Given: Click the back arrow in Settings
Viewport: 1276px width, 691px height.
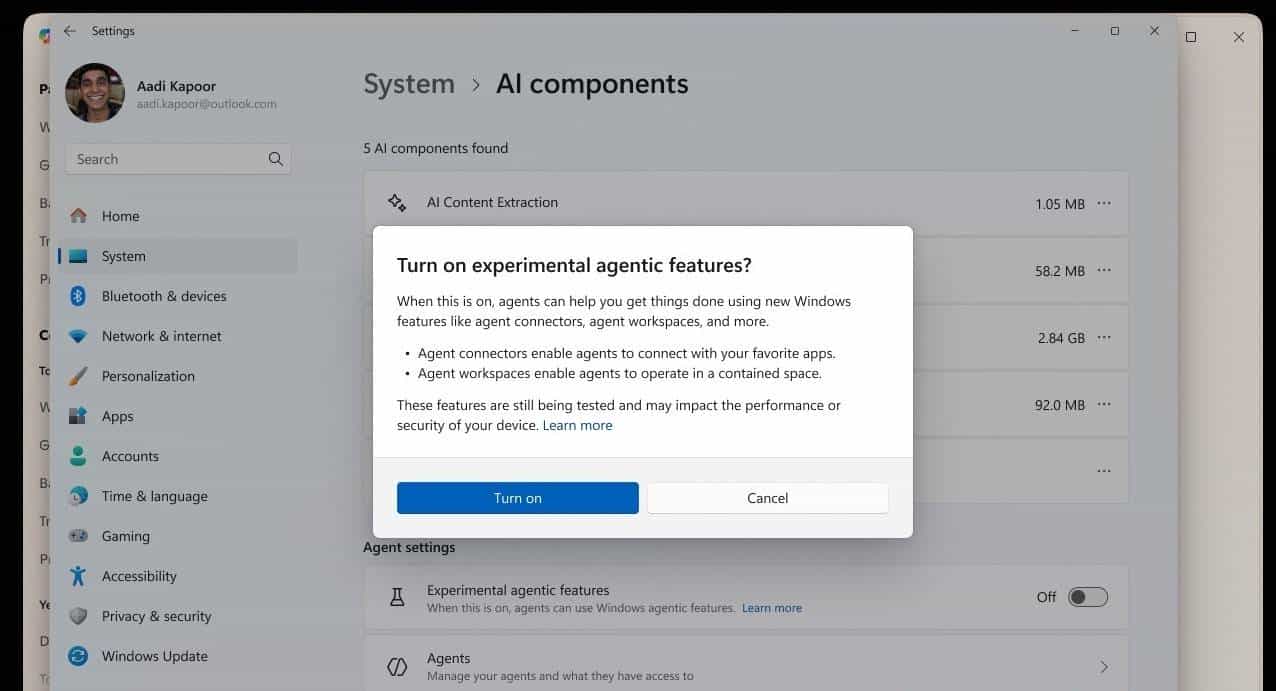Looking at the screenshot, I should (69, 31).
